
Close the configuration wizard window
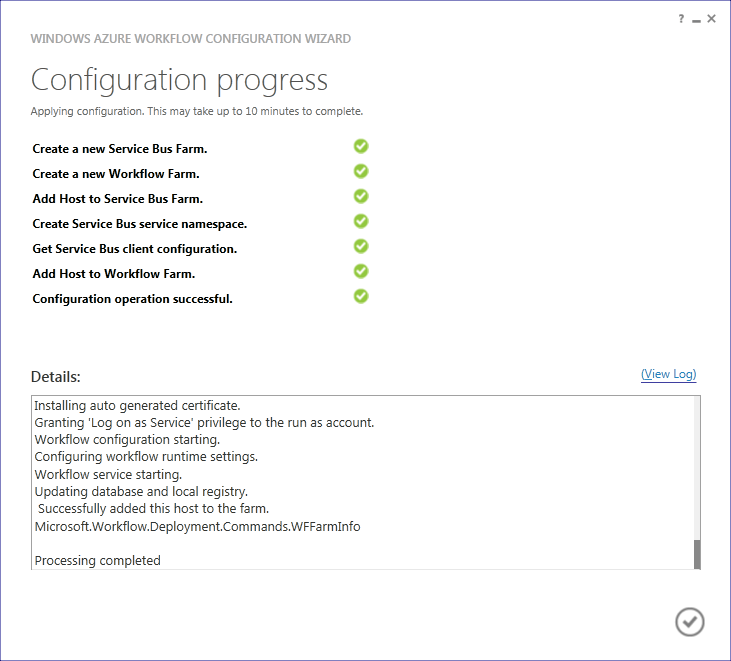coord(711,19)
